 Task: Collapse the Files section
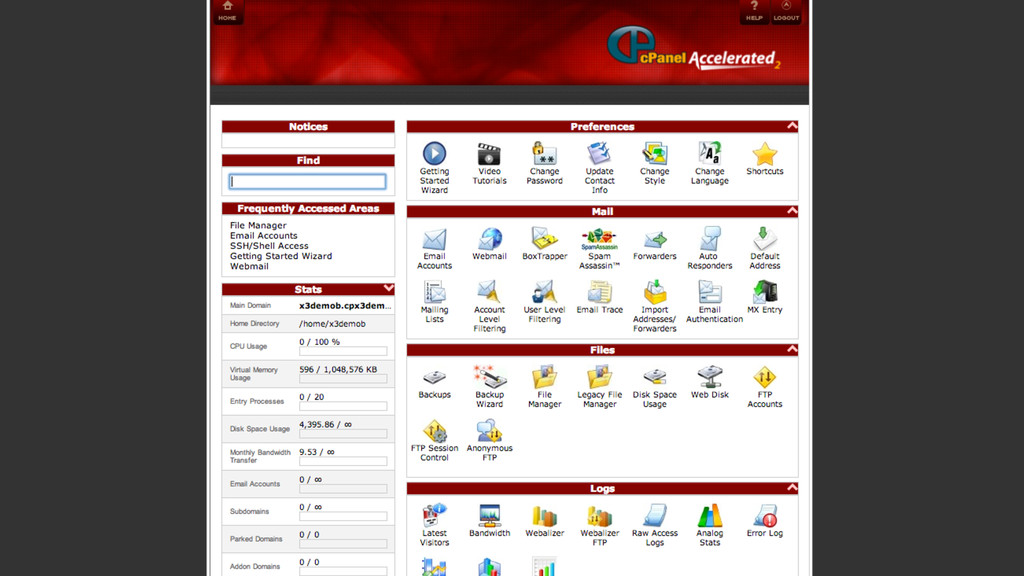click(x=792, y=349)
